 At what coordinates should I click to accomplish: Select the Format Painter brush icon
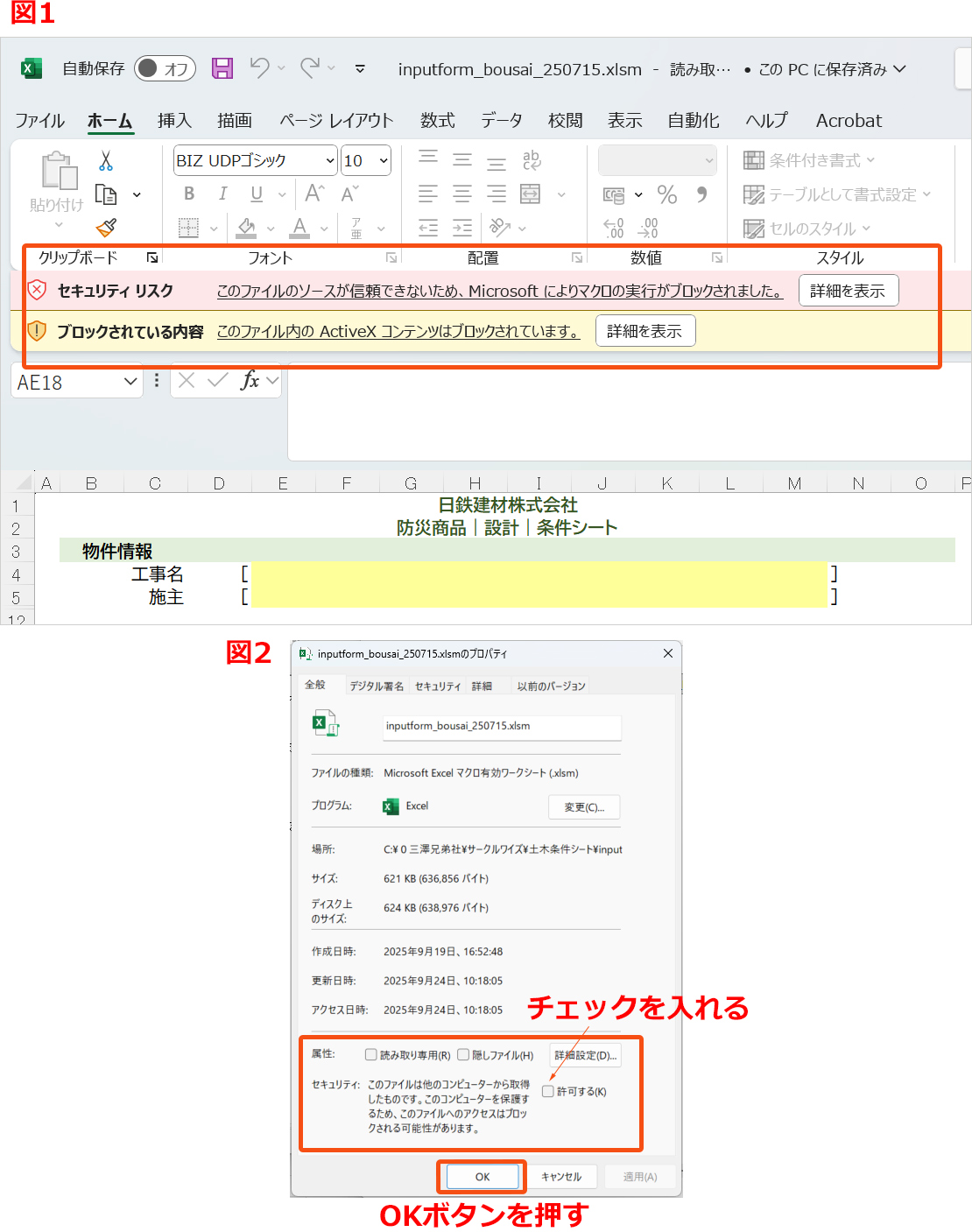(106, 228)
